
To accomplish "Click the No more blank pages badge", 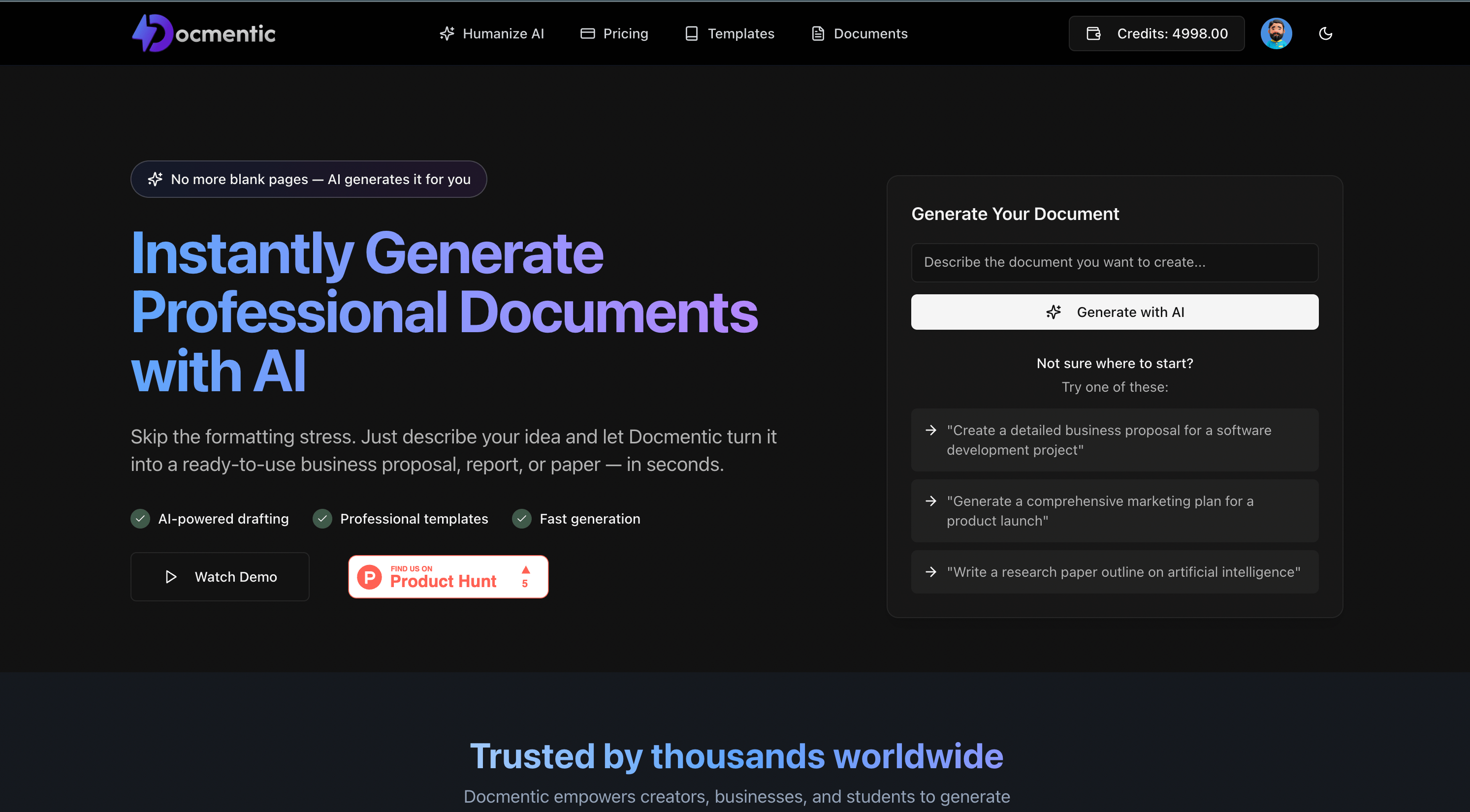I will pos(309,179).
